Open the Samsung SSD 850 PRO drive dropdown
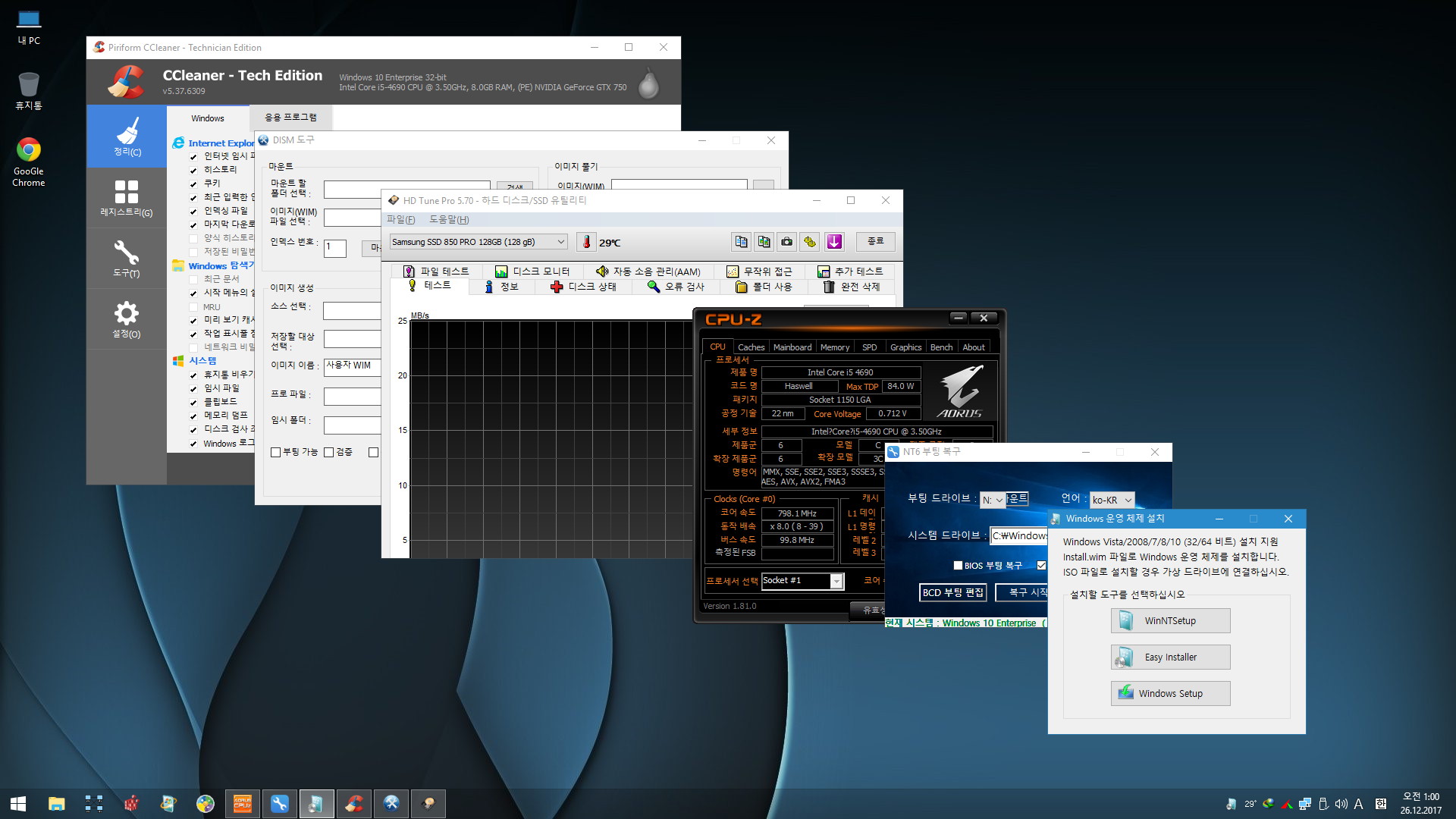Image resolution: width=1456 pixels, height=819 pixels. point(479,242)
